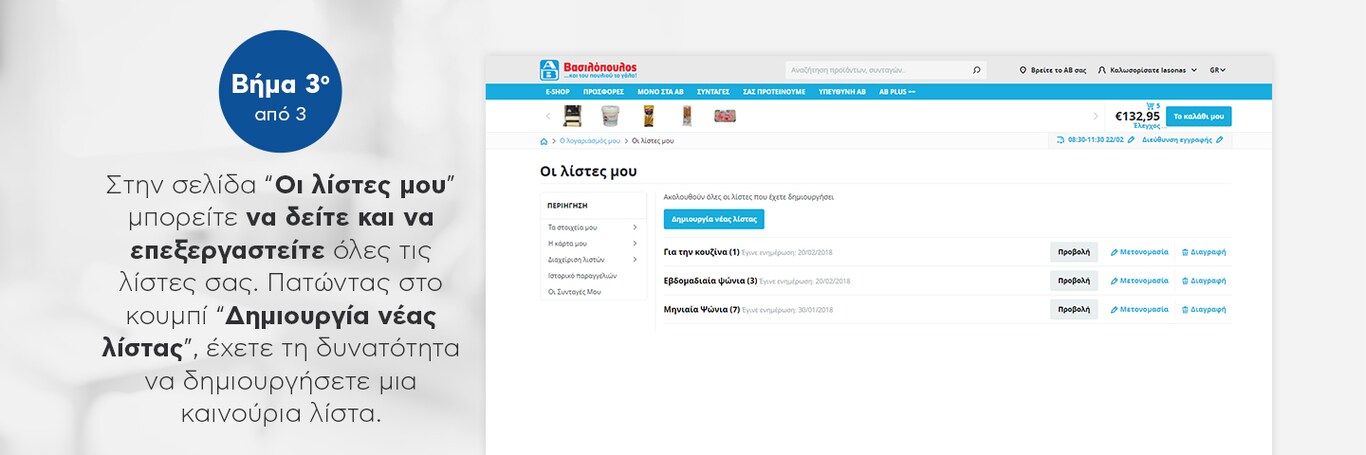Expand Διαχείριση λιστών in sidebar
Screen dimensions: 1366x455
[x=634, y=259]
